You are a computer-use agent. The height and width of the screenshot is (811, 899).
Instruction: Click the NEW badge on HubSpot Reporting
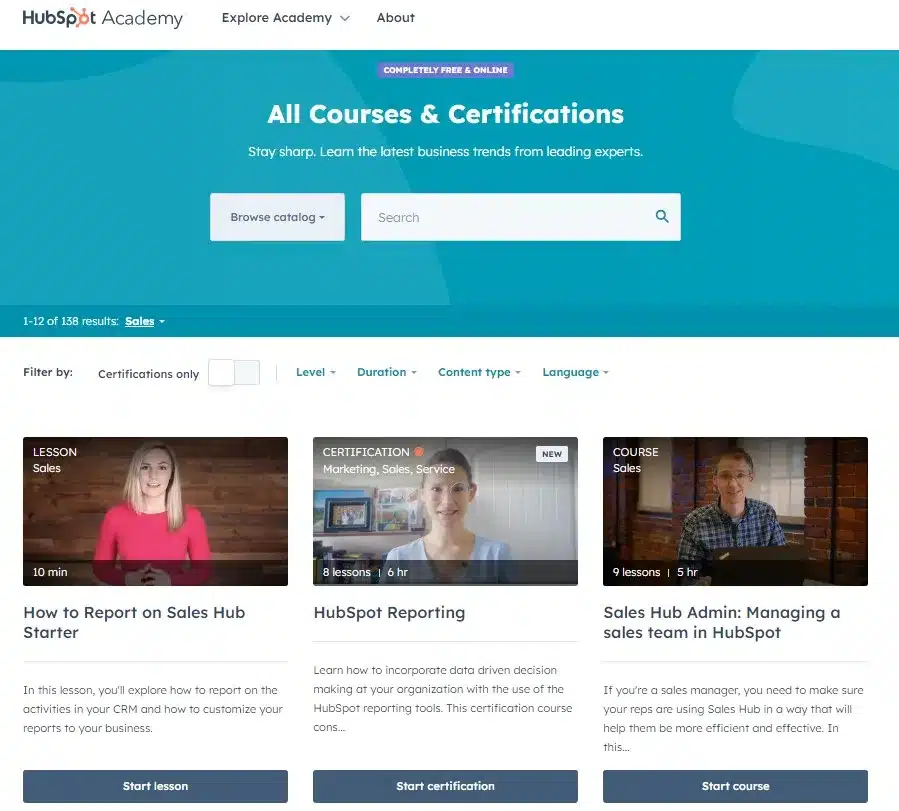click(x=552, y=454)
